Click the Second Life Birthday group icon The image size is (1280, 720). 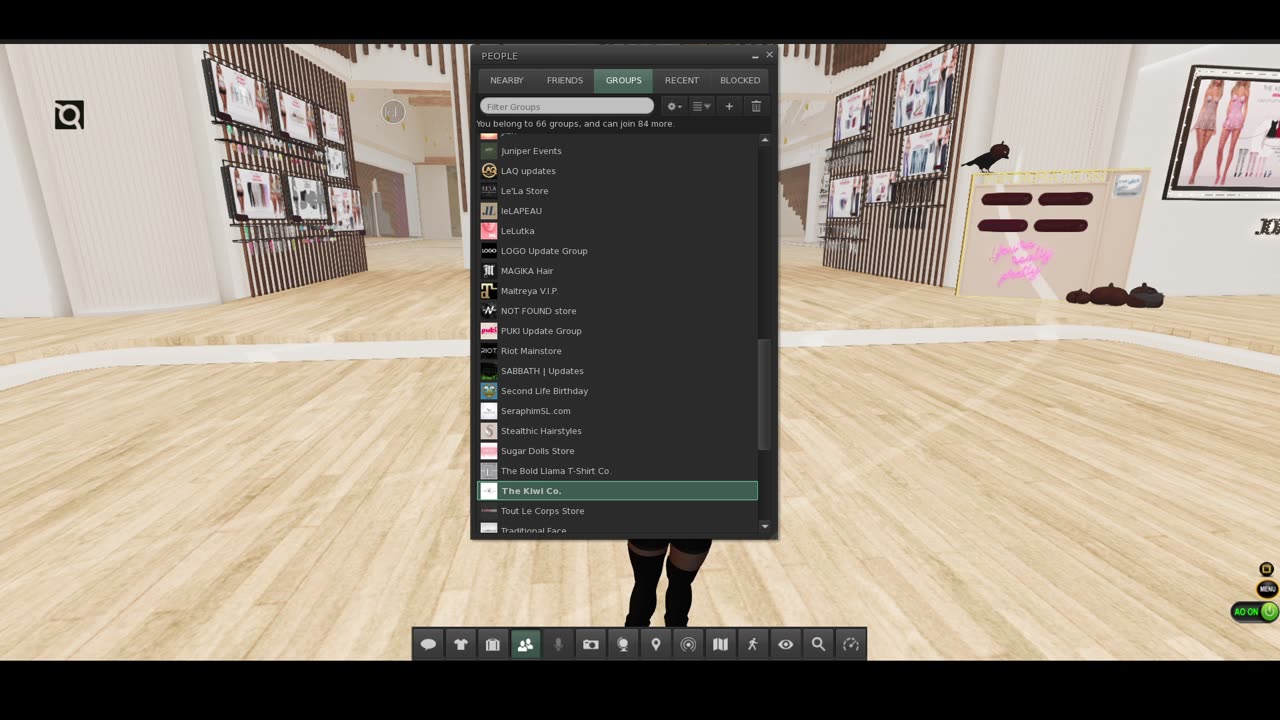click(x=489, y=391)
